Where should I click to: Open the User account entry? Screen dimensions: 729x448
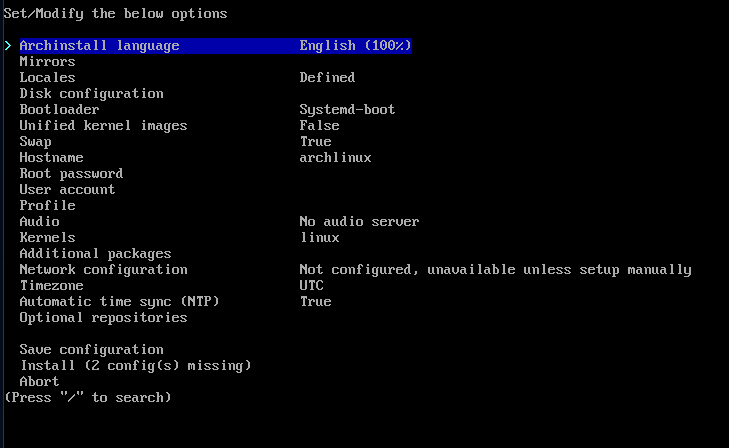tap(67, 190)
